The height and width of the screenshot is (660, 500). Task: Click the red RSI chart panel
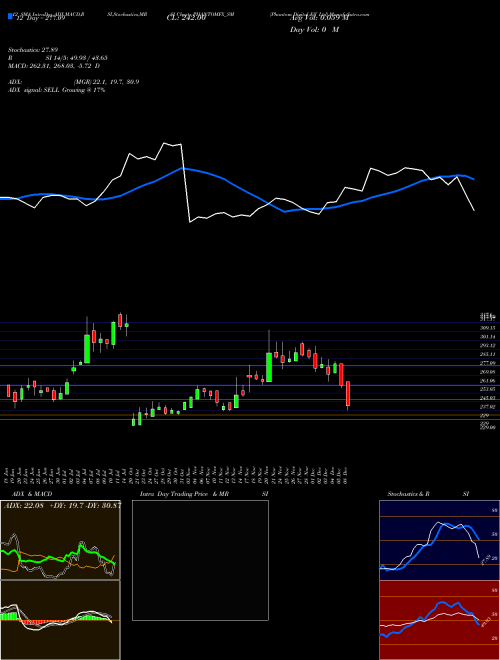[x=439, y=620]
